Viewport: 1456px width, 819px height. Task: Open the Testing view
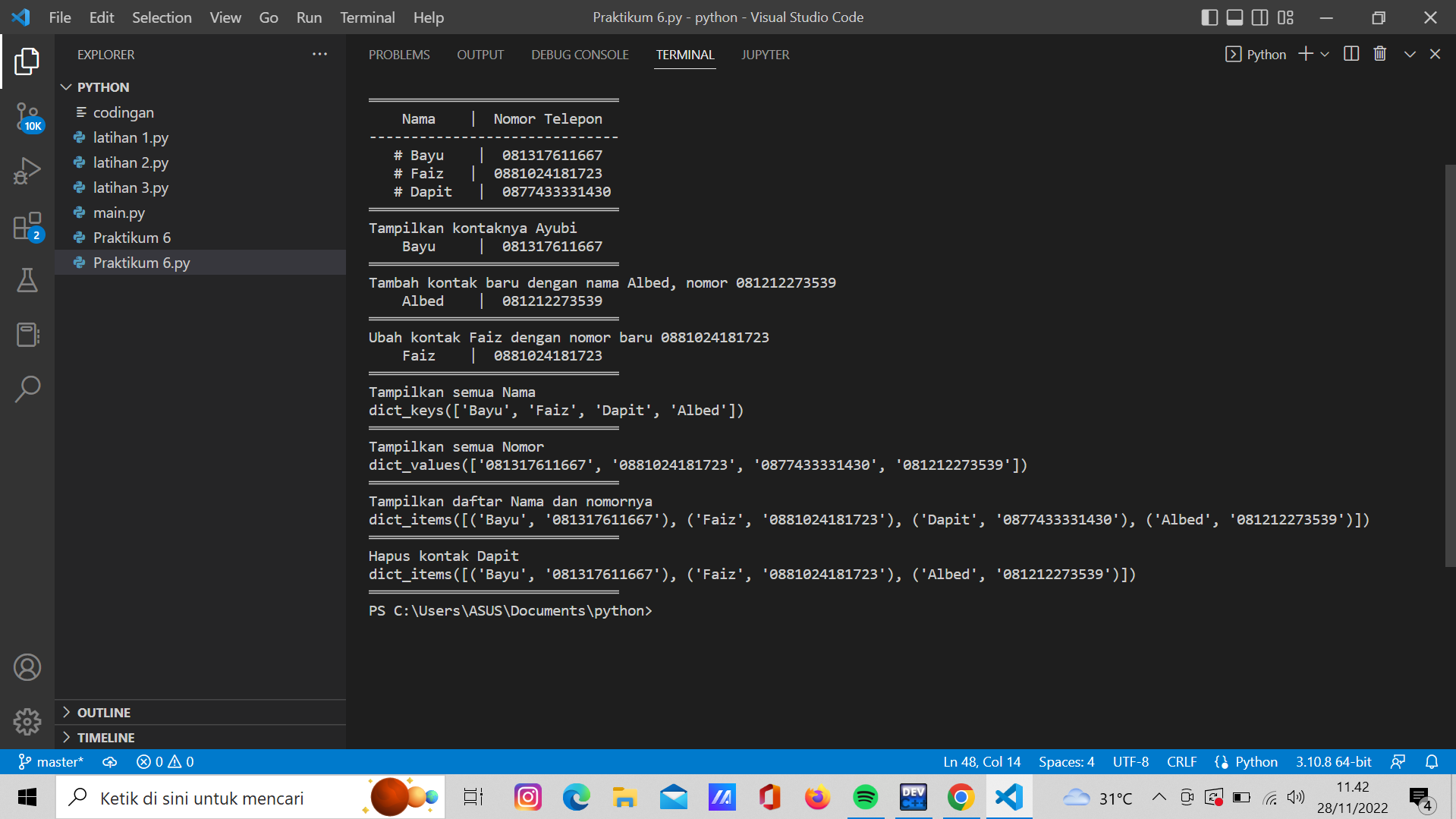click(27, 280)
